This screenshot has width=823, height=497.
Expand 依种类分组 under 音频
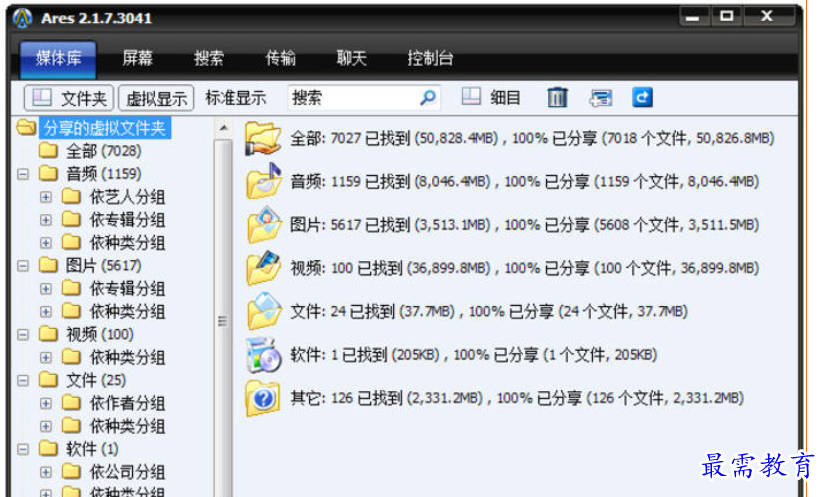(x=46, y=243)
